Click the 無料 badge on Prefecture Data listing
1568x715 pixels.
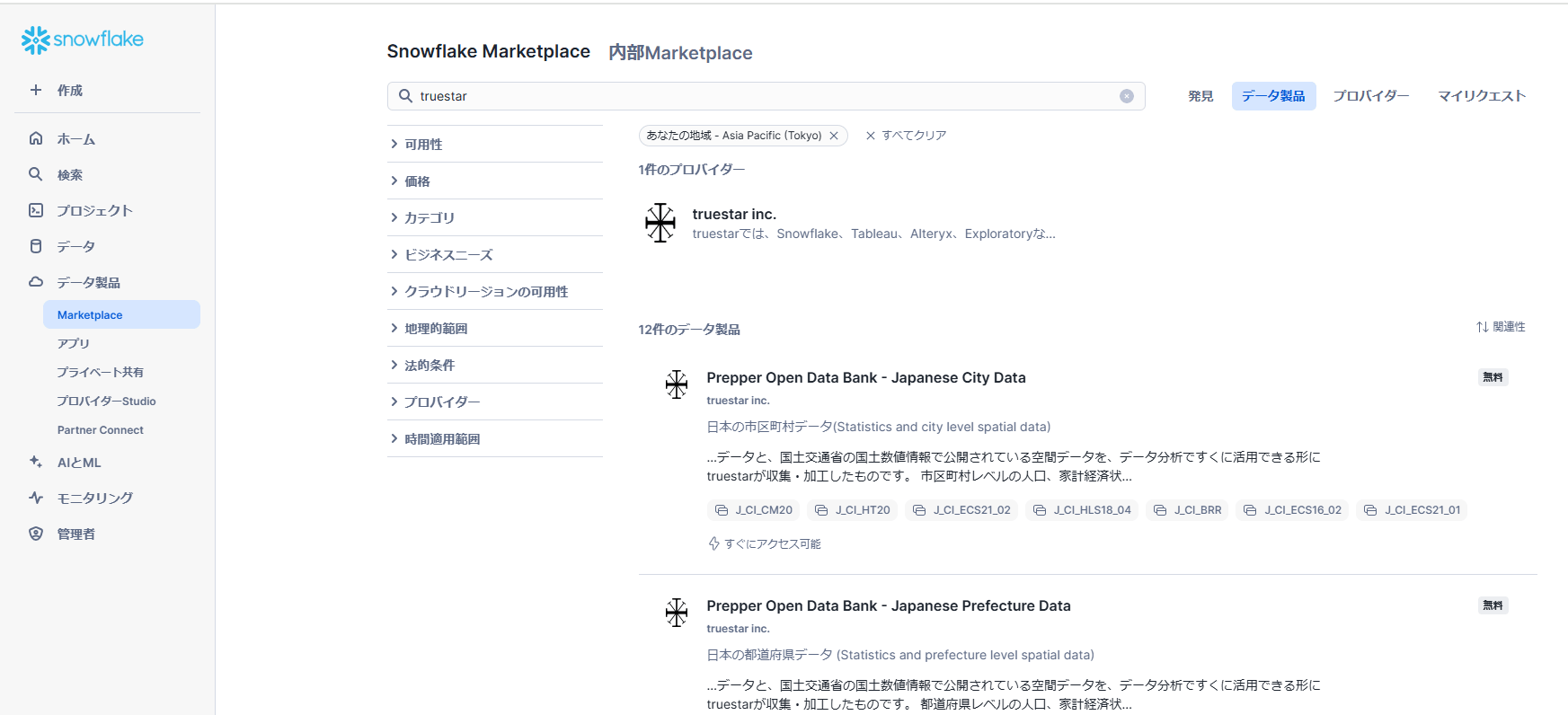click(x=1493, y=605)
